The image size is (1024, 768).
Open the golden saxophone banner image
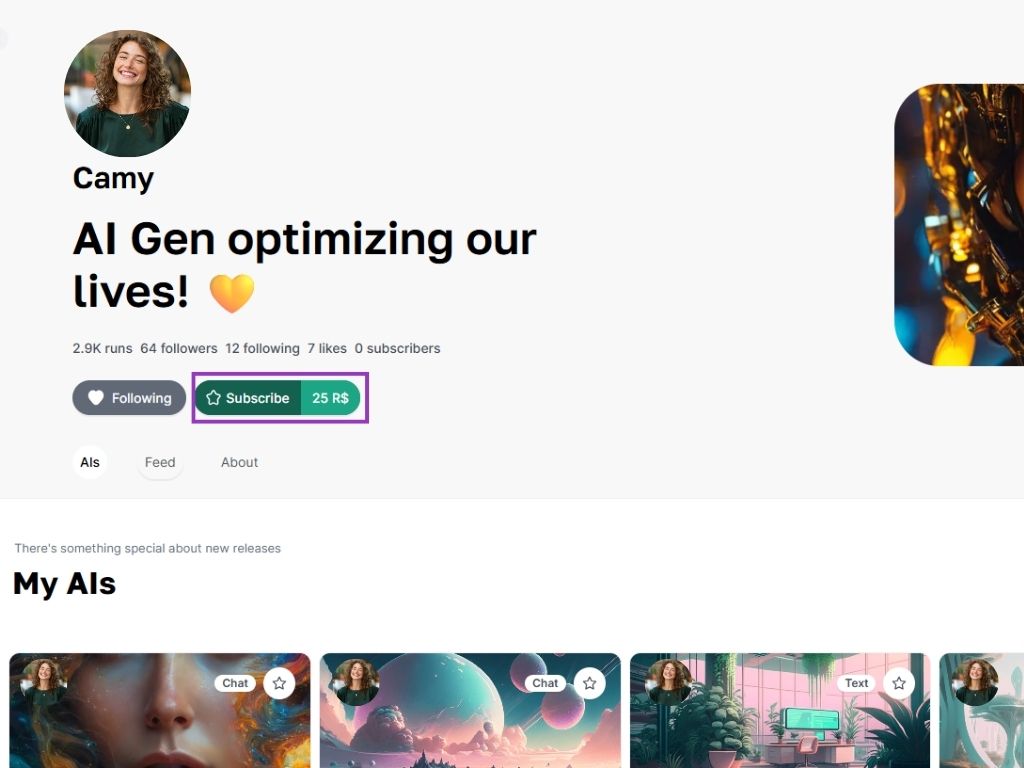(x=959, y=225)
